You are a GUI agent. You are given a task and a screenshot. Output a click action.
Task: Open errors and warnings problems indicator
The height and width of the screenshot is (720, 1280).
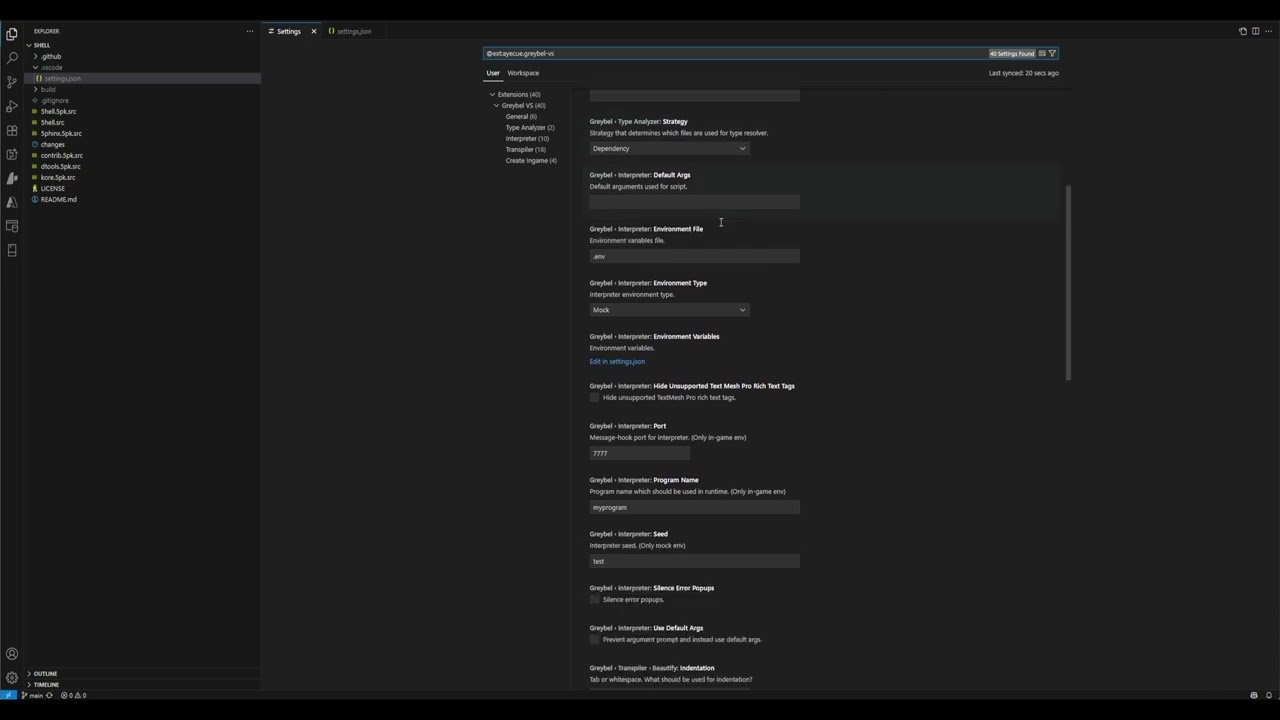73,695
